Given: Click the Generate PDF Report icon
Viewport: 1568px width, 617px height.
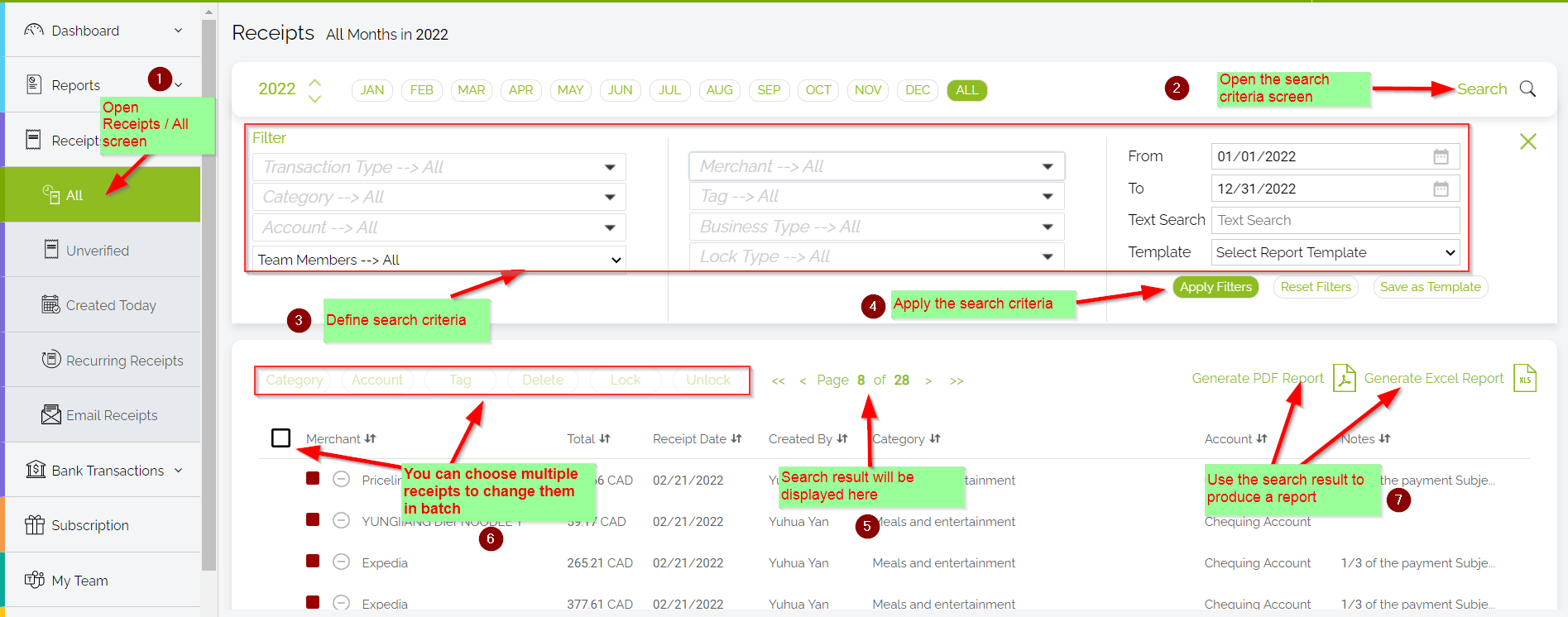Looking at the screenshot, I should (x=1344, y=379).
